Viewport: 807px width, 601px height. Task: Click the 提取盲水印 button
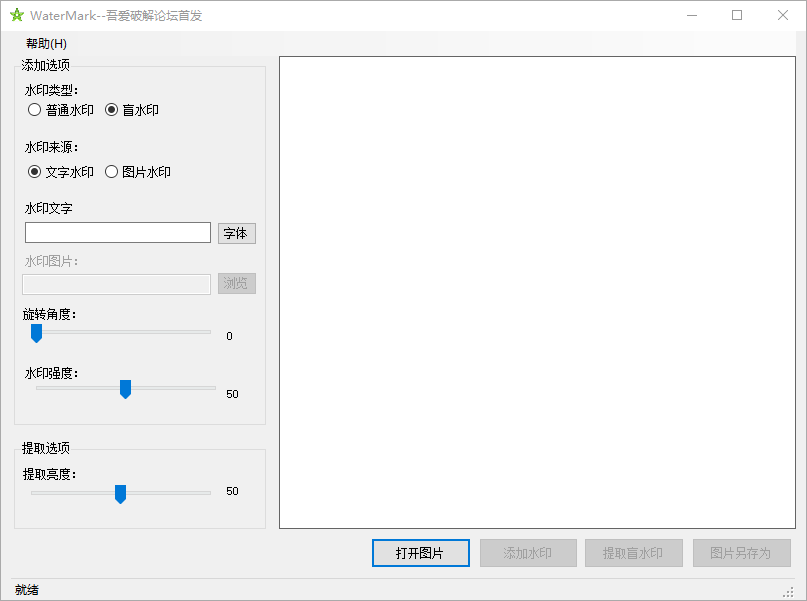click(x=634, y=553)
